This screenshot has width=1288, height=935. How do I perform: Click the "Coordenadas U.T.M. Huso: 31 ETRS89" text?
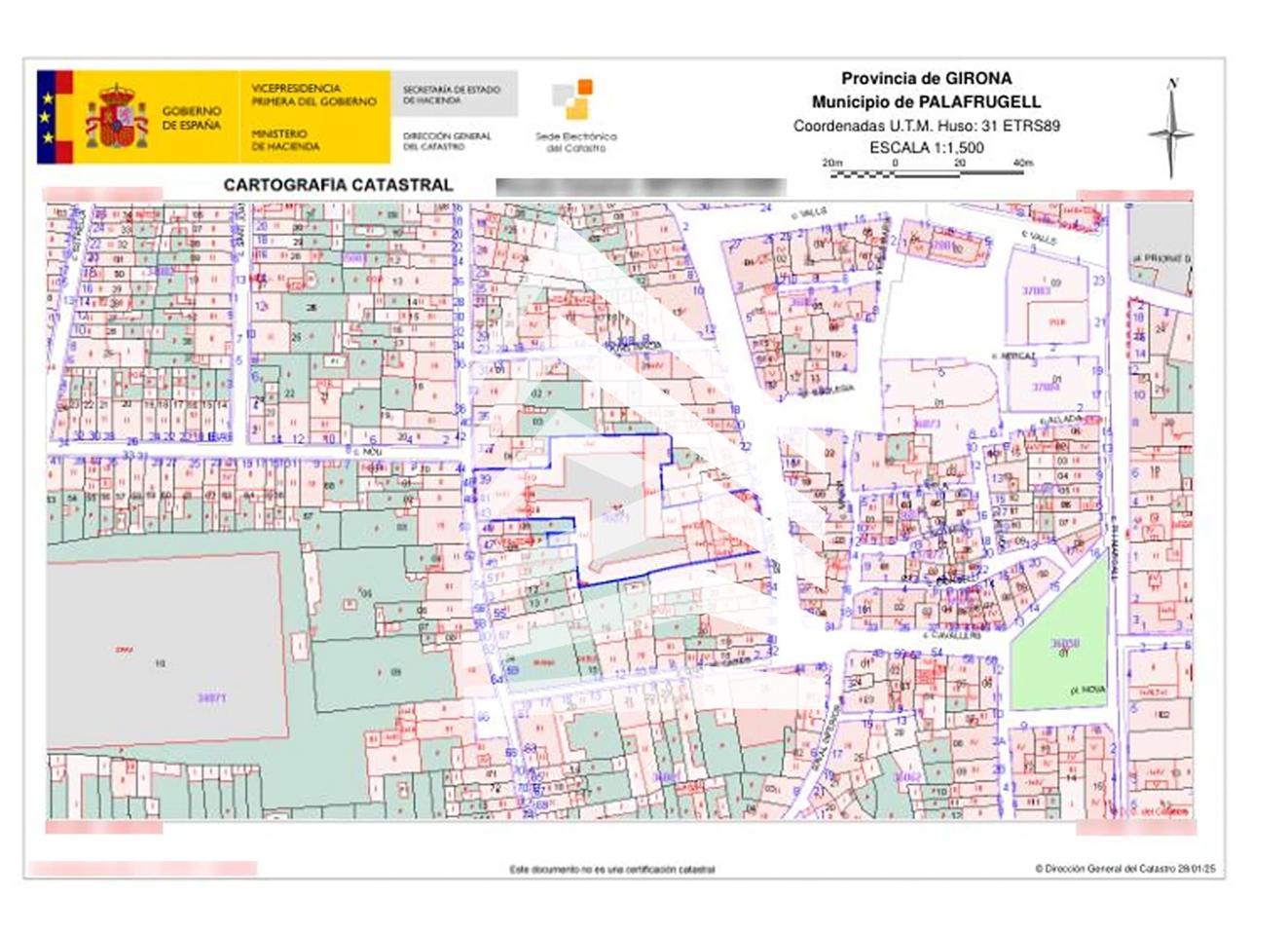926,126
